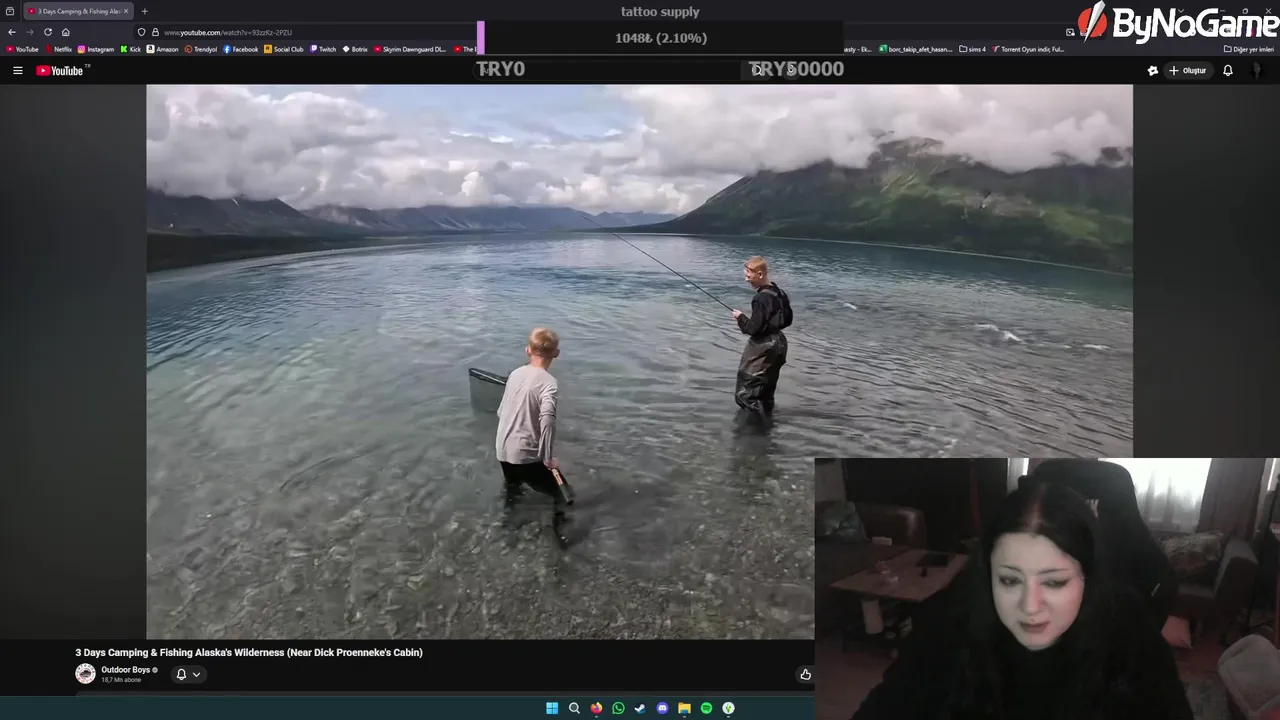Open Spotify from the taskbar
The image size is (1280, 720).
pos(706,708)
